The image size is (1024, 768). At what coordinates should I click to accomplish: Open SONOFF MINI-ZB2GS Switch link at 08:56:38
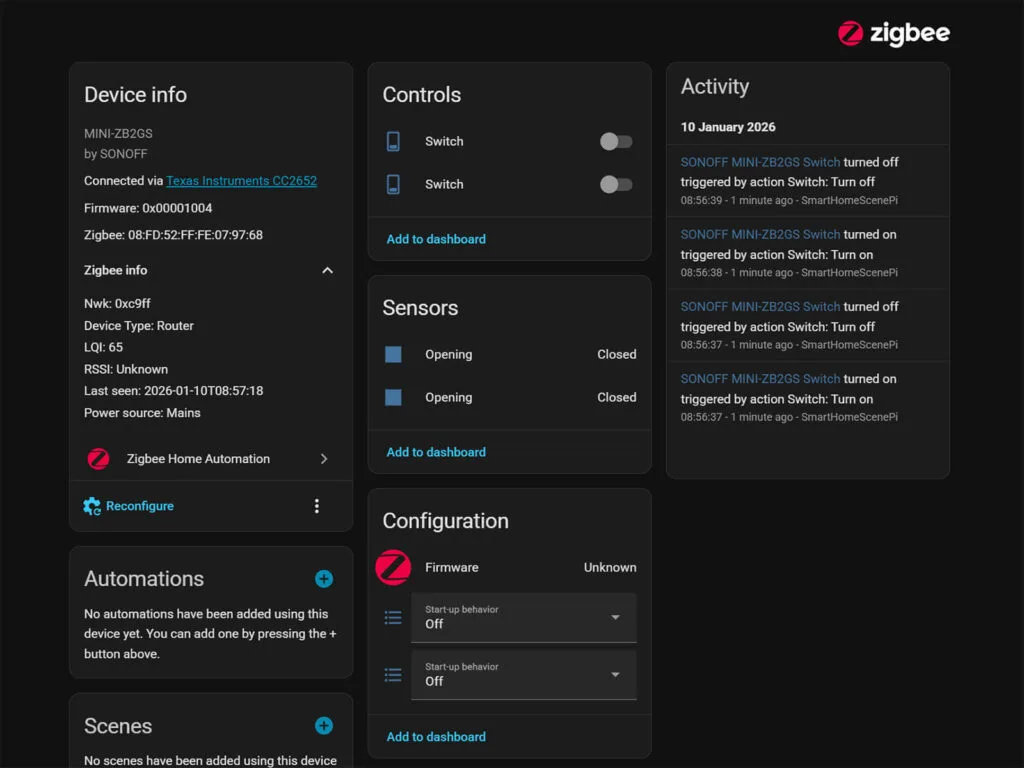[760, 234]
